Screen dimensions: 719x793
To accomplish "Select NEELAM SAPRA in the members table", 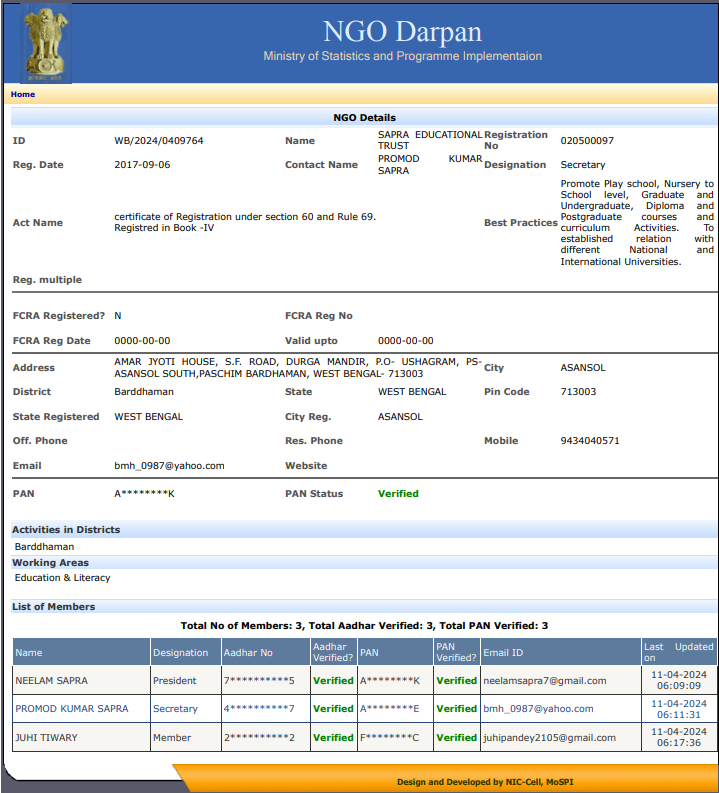I will [52, 681].
